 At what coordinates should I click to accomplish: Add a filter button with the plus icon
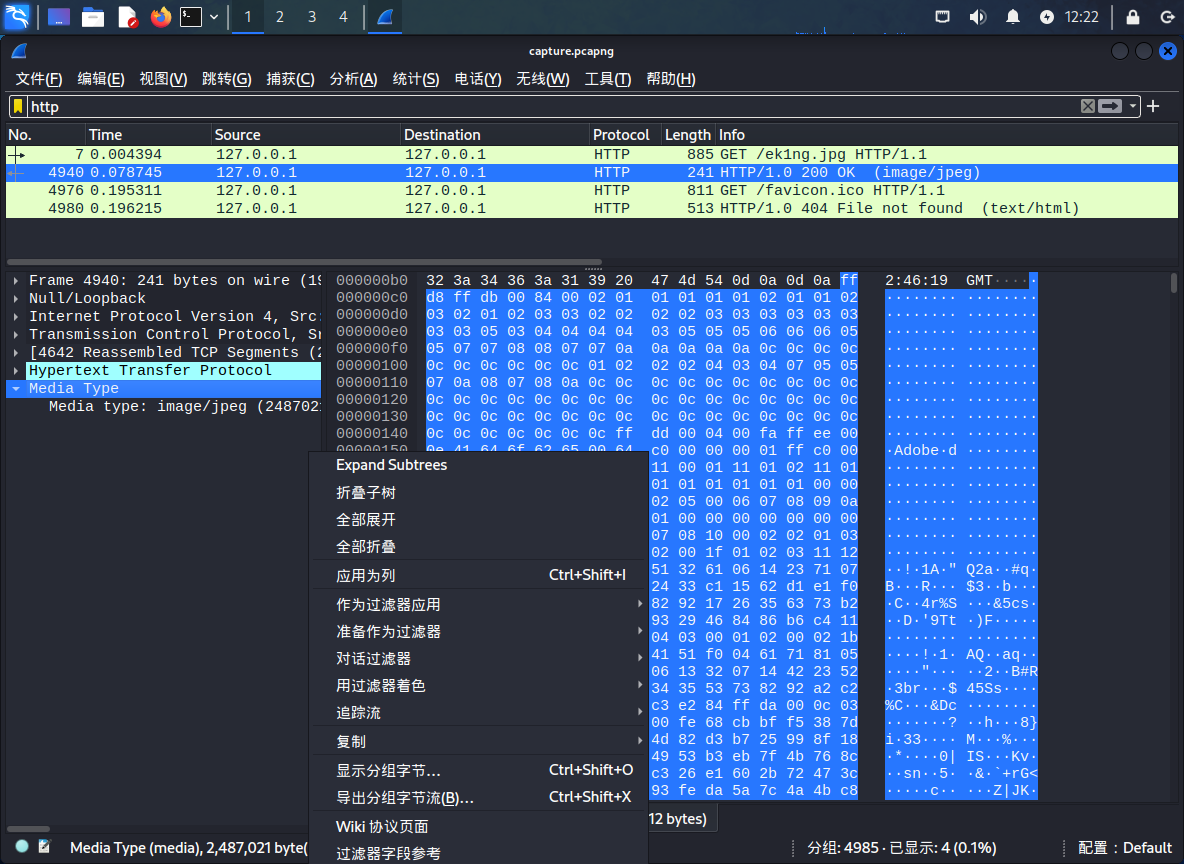(1153, 107)
